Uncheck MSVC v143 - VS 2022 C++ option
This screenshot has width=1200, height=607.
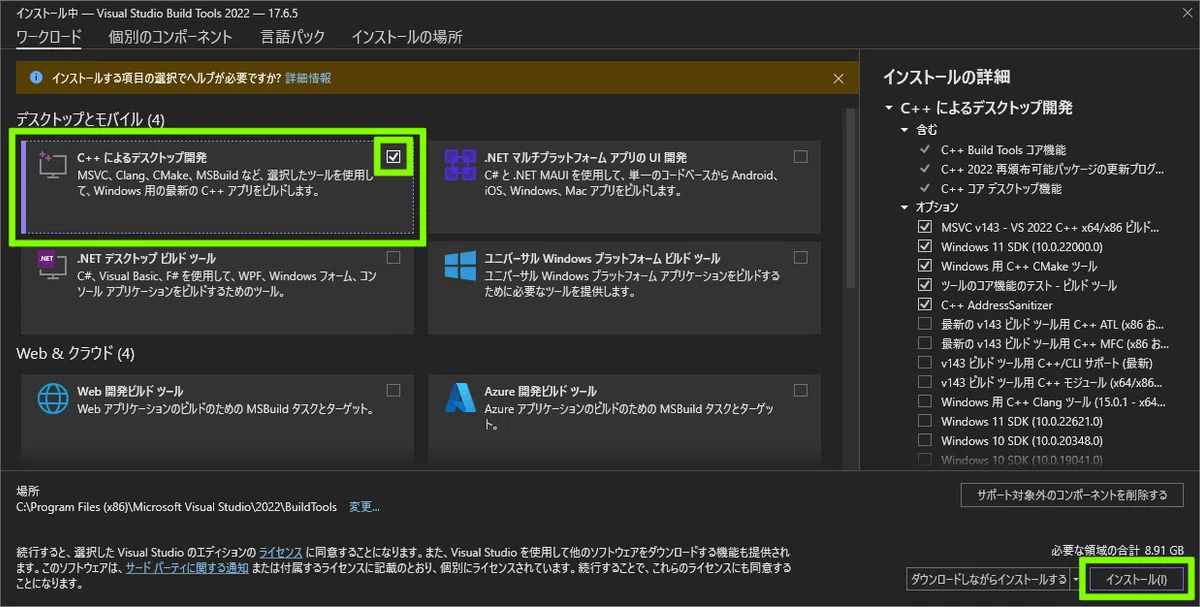[x=924, y=227]
